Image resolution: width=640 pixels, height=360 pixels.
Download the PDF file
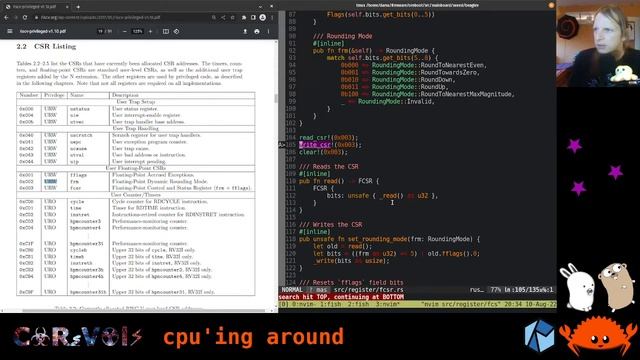(245, 31)
